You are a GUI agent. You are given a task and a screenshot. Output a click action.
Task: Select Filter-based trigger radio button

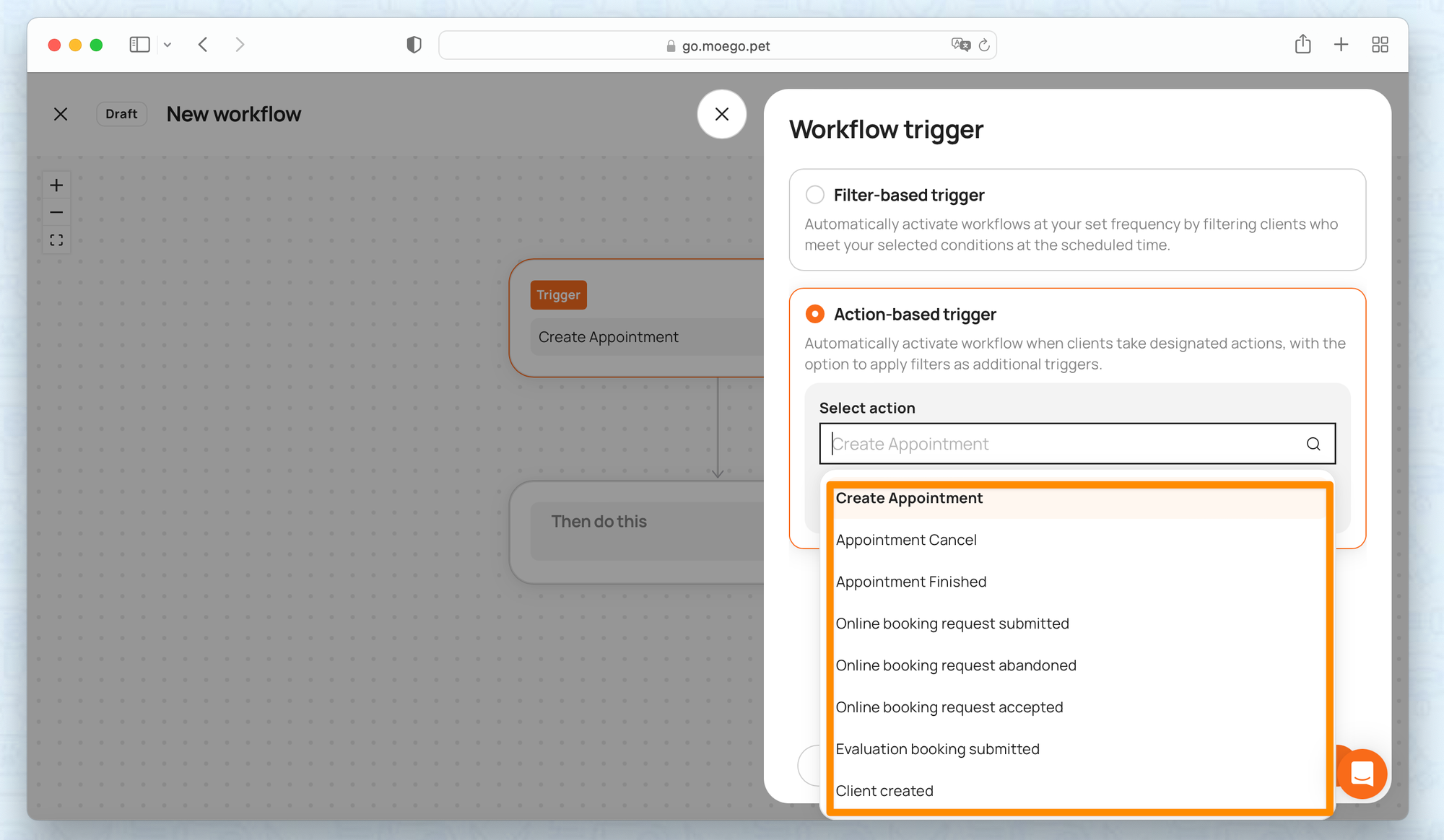click(x=814, y=195)
